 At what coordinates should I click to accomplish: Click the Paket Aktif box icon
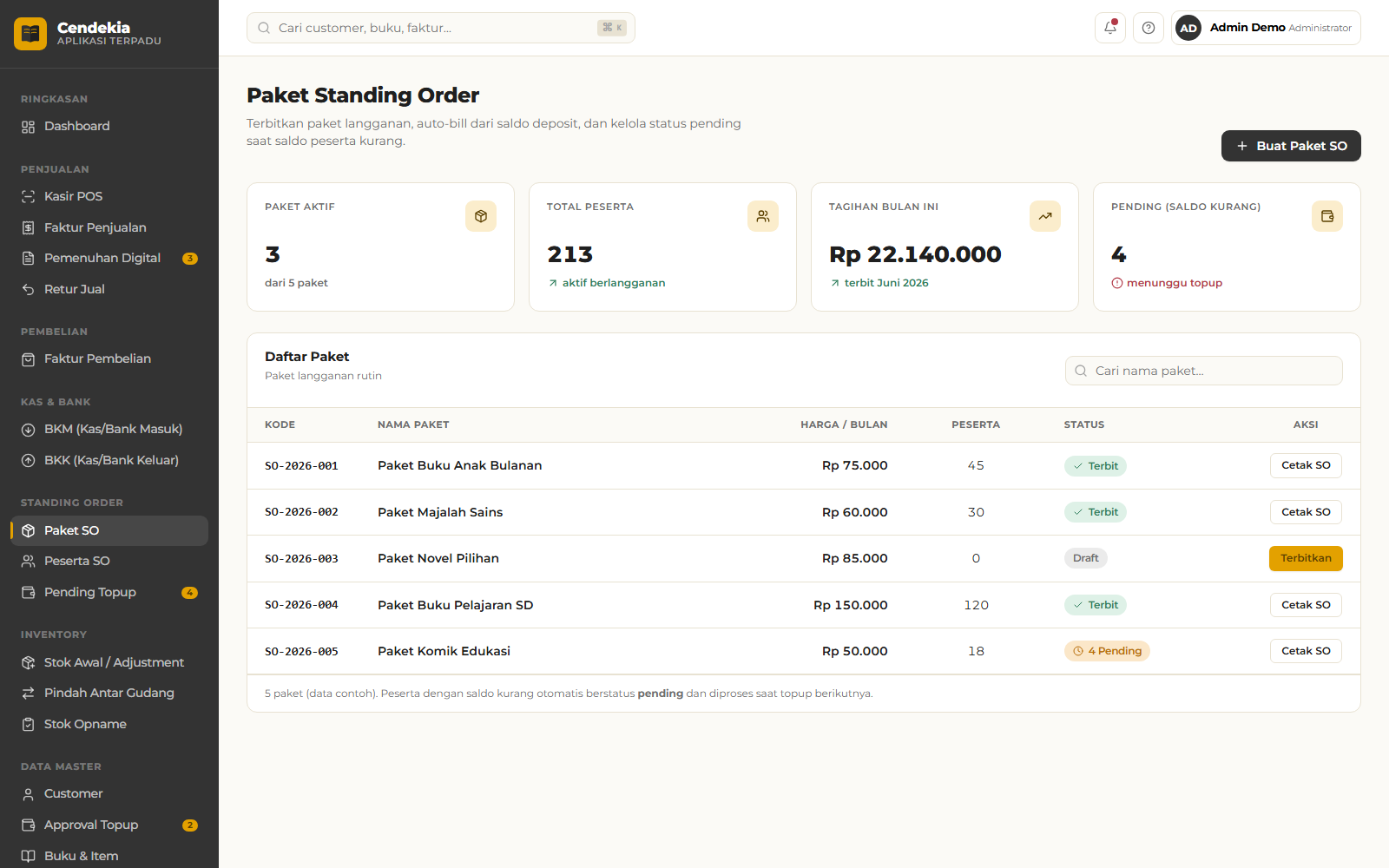click(x=481, y=216)
